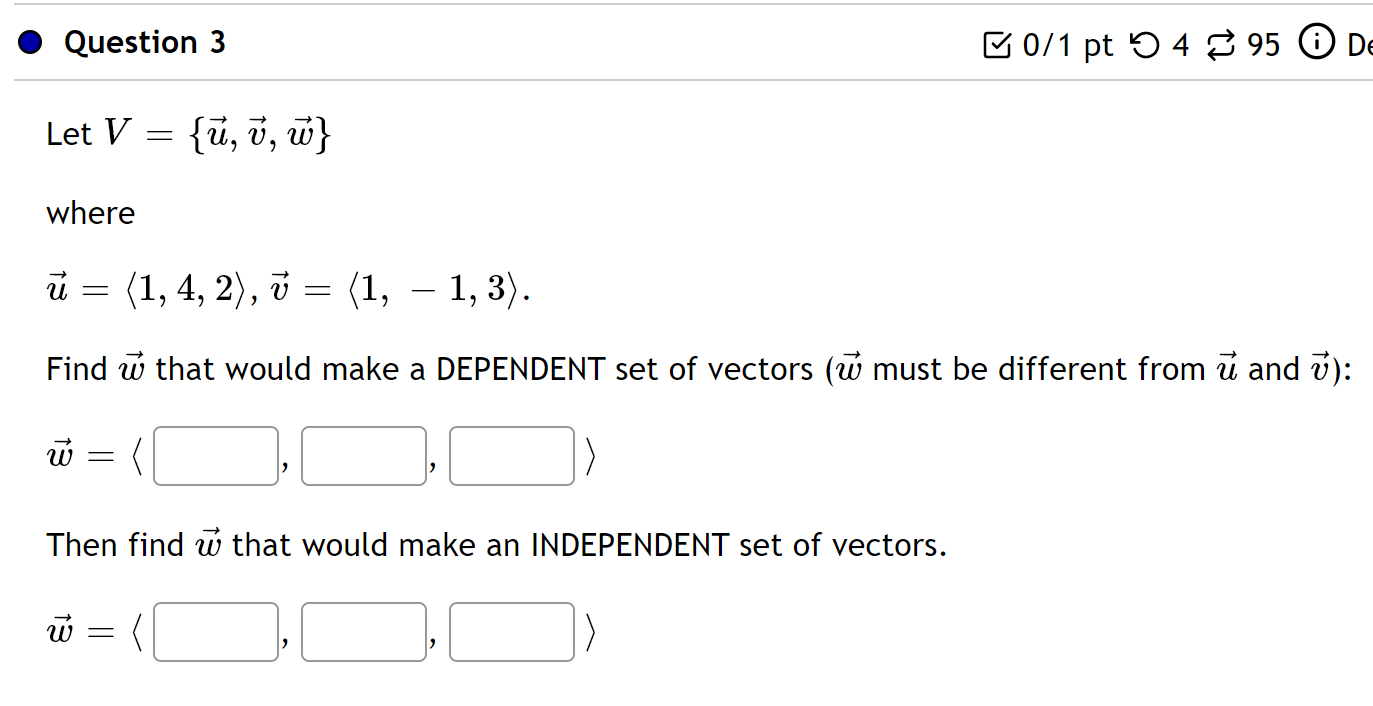The width and height of the screenshot is (1373, 706).
Task: Click the refresh cycle icon next to 95
Action: point(1219,45)
